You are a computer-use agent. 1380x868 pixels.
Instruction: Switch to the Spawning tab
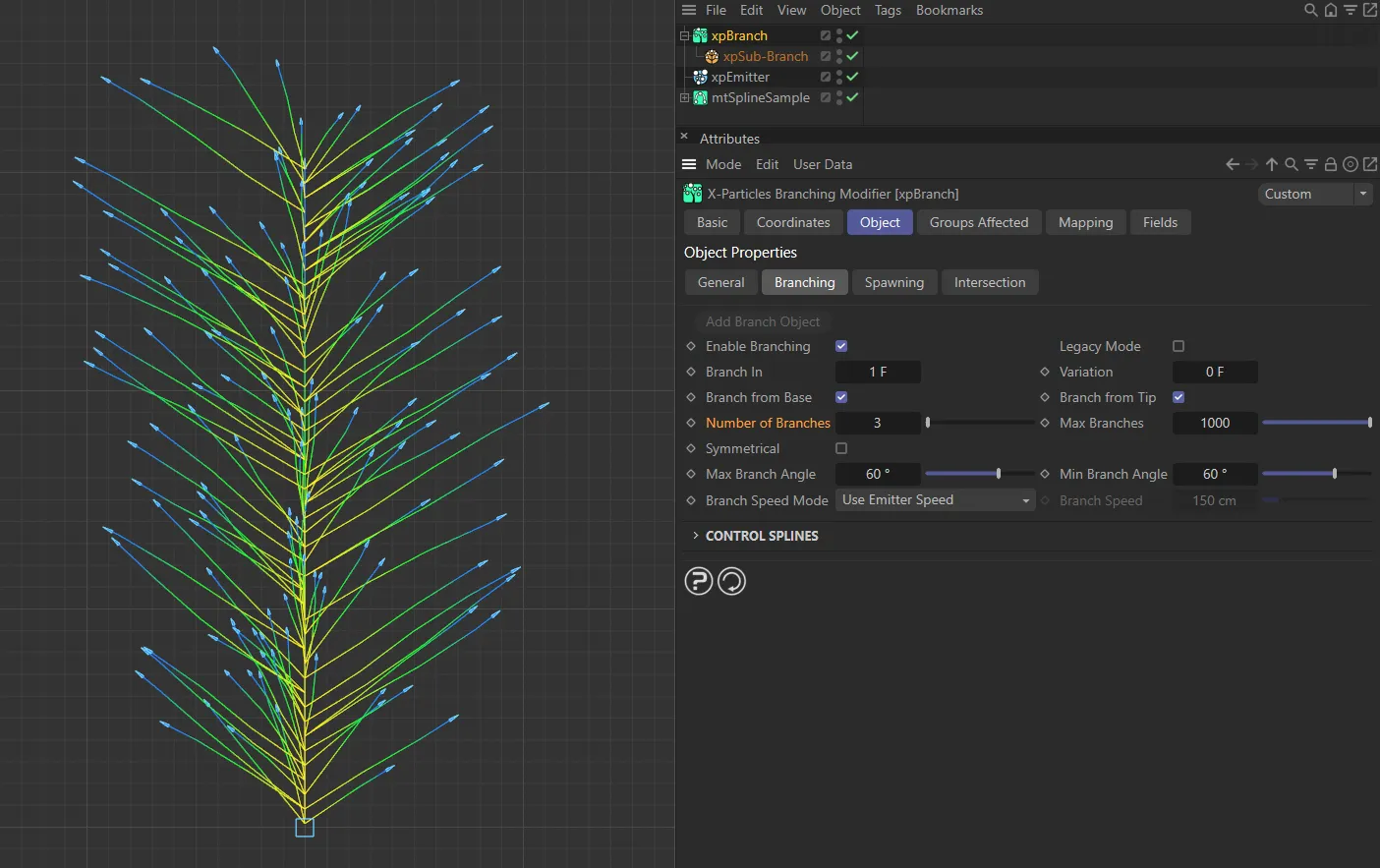click(893, 282)
